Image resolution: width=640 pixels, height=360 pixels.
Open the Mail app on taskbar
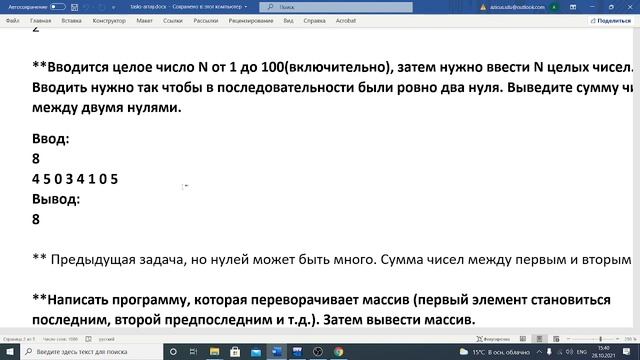click(256, 351)
